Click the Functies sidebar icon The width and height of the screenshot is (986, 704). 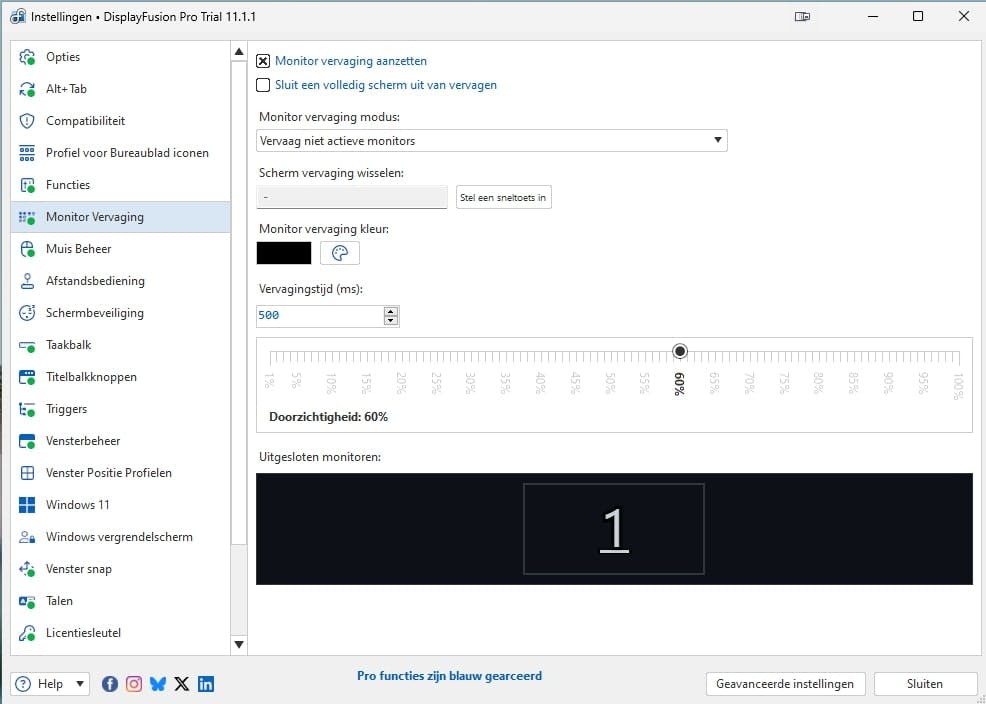click(x=27, y=185)
